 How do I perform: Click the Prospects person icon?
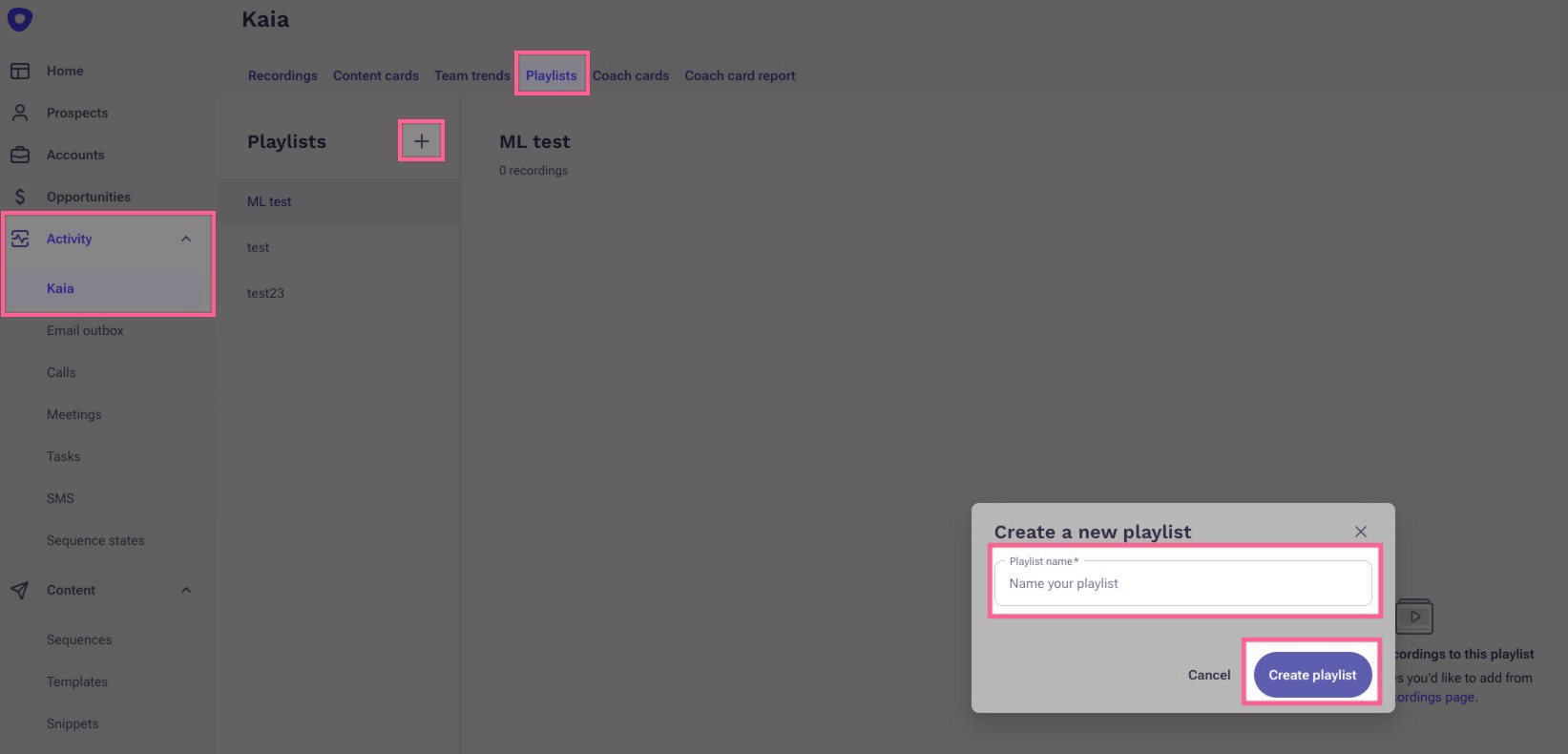(x=20, y=113)
